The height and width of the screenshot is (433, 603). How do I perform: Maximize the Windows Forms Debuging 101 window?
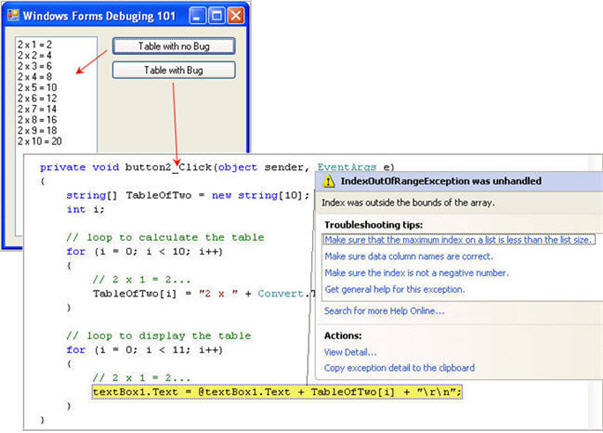[x=217, y=16]
